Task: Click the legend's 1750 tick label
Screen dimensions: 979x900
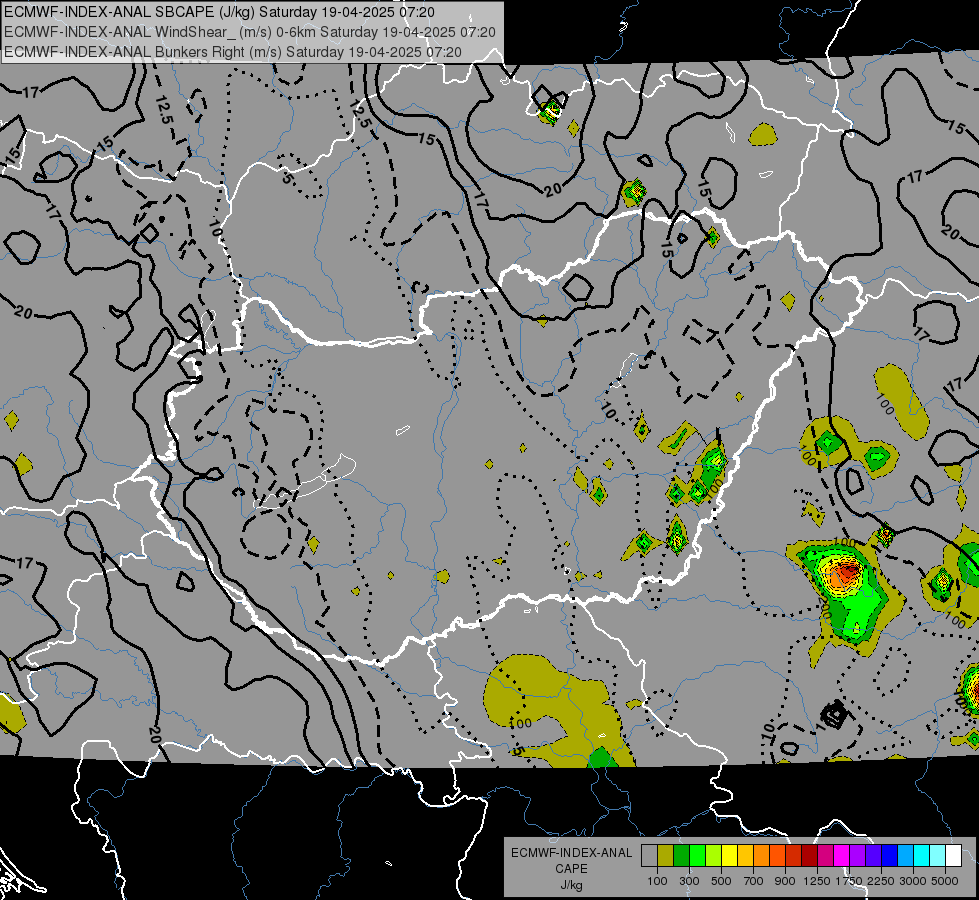Action: [x=849, y=881]
